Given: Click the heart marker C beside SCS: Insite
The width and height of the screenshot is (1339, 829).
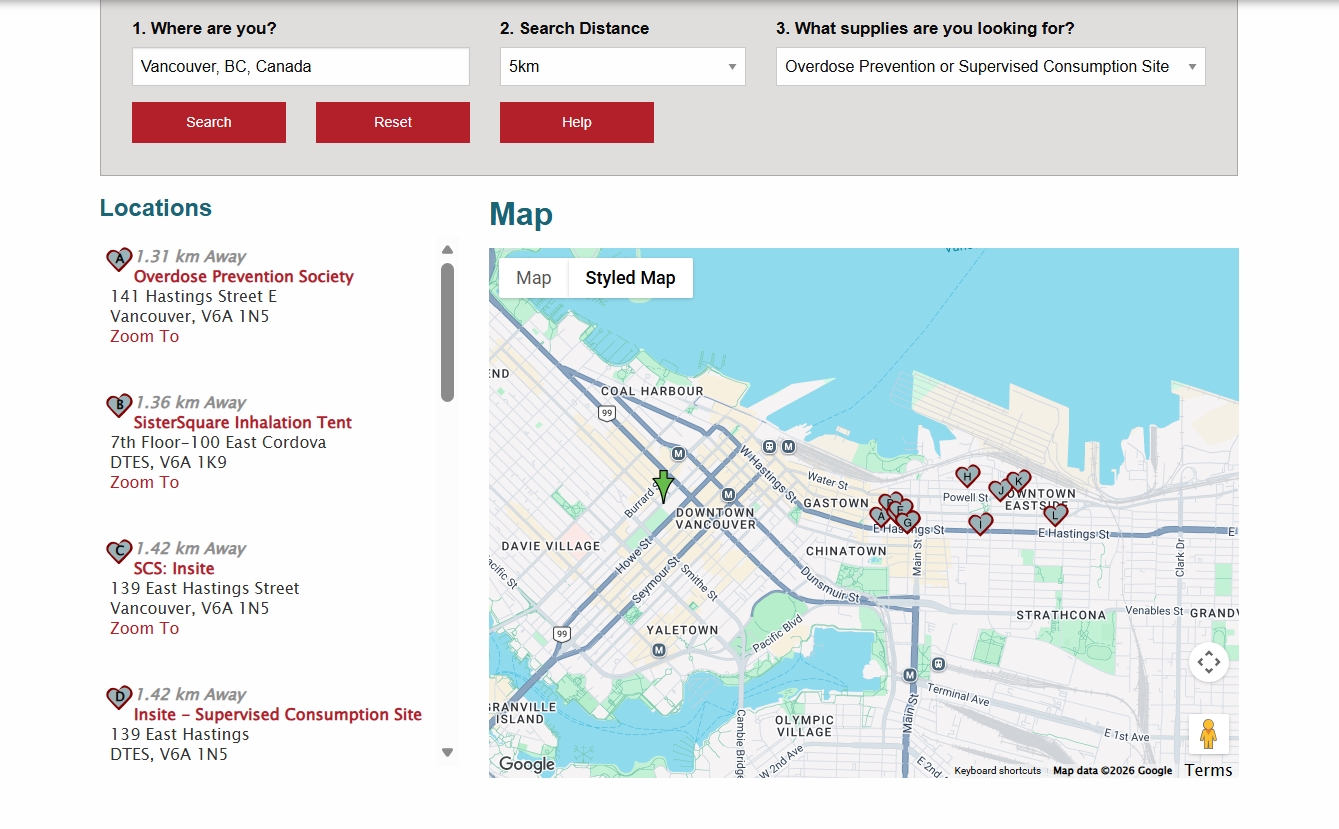Looking at the screenshot, I should click(119, 552).
